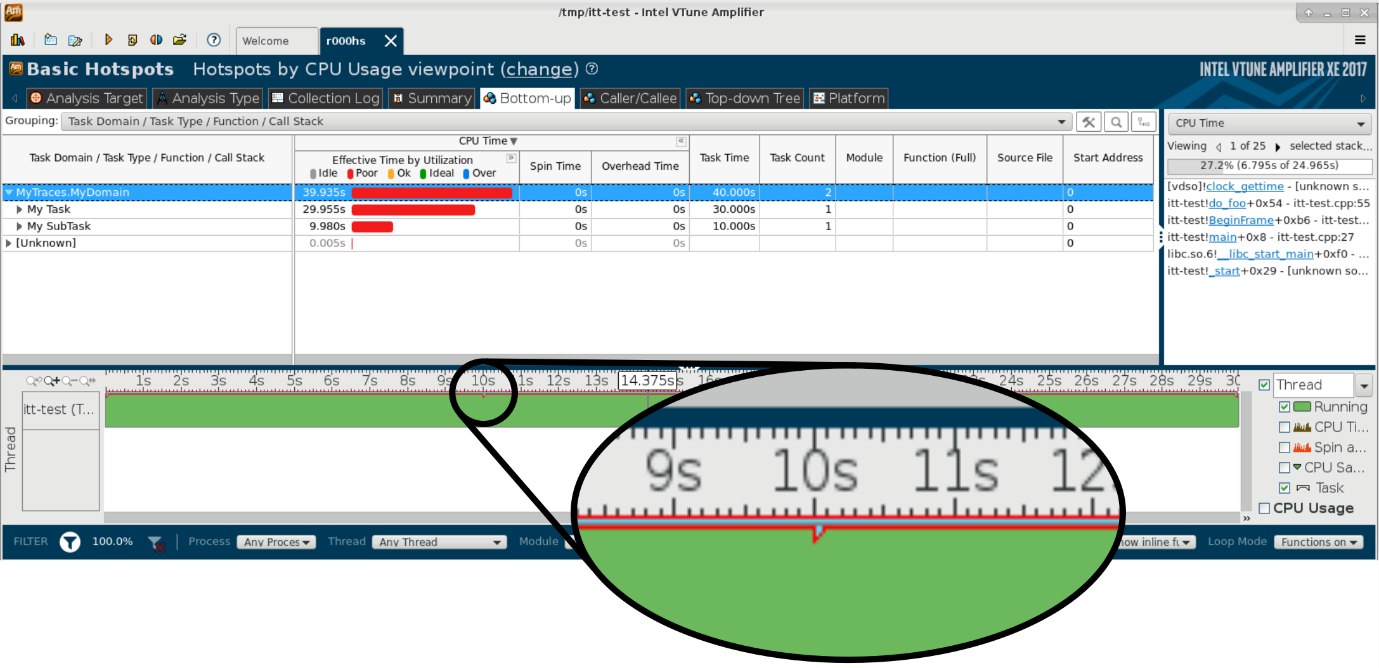Click the hamburger menu icon at top right
Screen dimensions: 1379x668
click(1360, 40)
